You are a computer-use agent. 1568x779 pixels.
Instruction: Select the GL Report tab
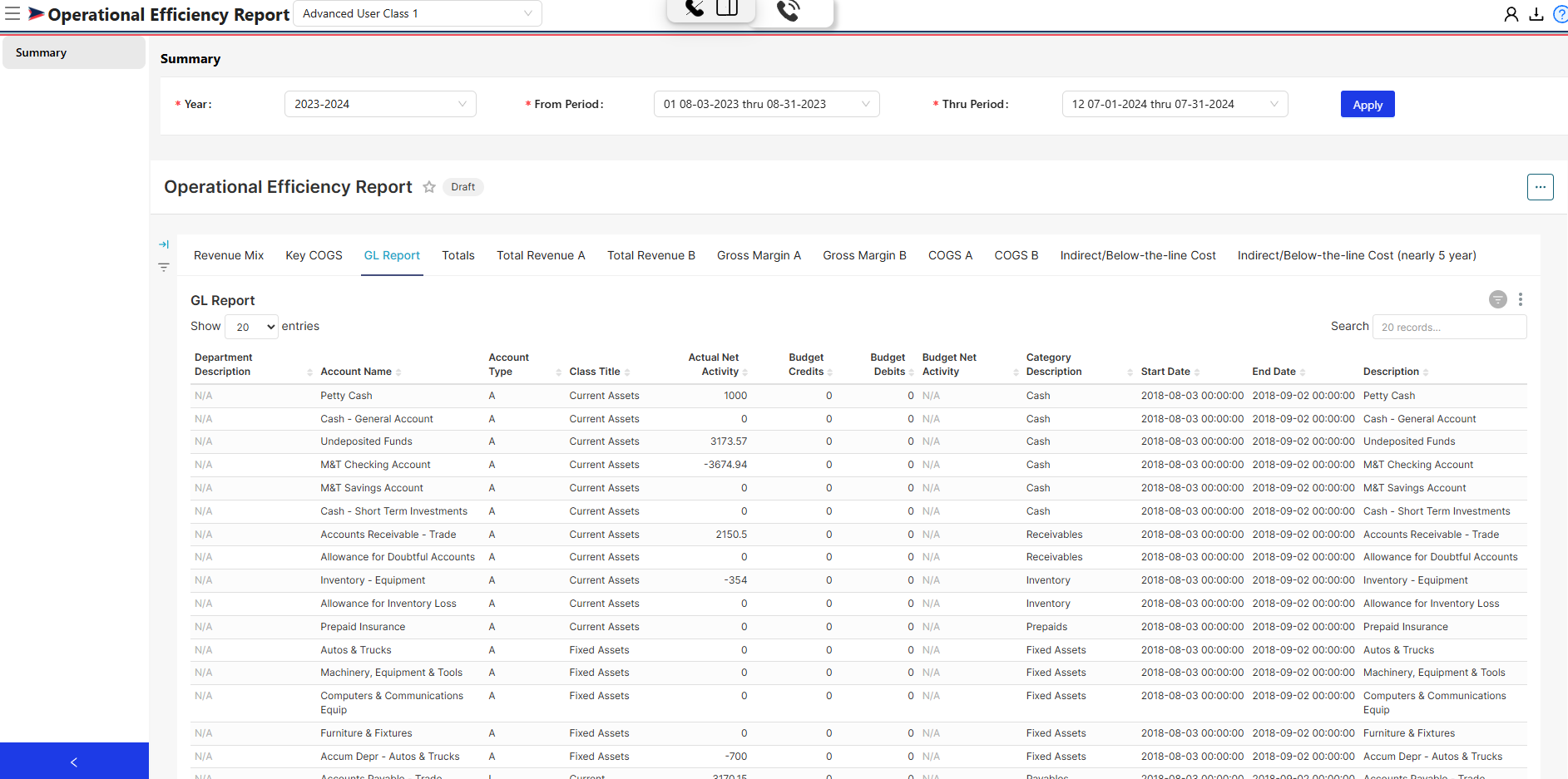pyautogui.click(x=392, y=255)
